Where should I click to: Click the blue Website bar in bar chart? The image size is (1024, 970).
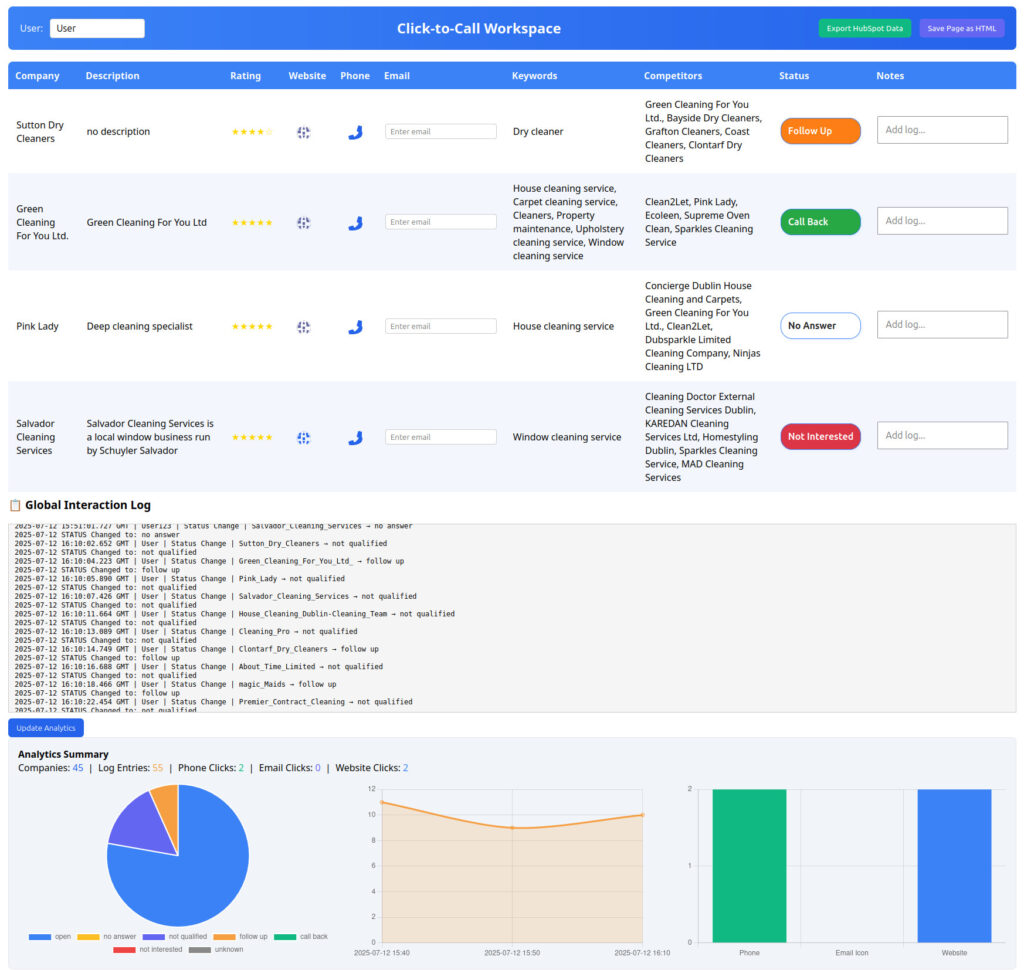tap(954, 866)
